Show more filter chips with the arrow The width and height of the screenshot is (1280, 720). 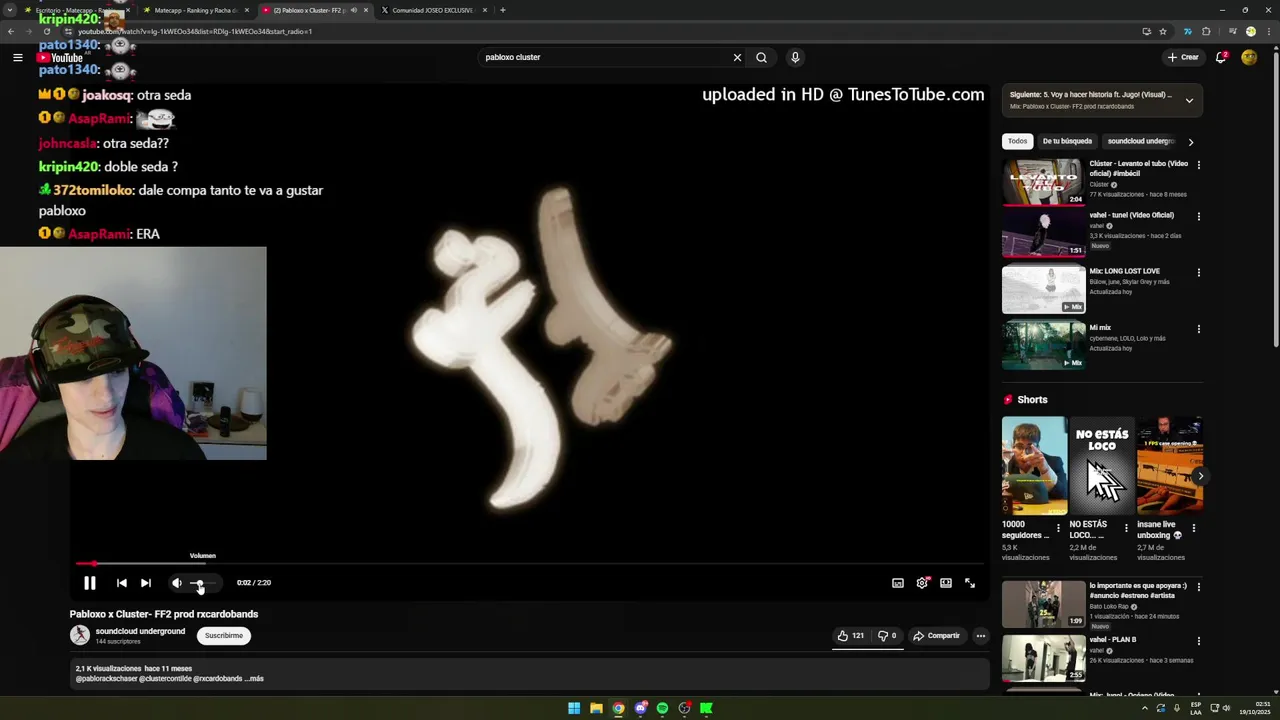[x=1190, y=142]
